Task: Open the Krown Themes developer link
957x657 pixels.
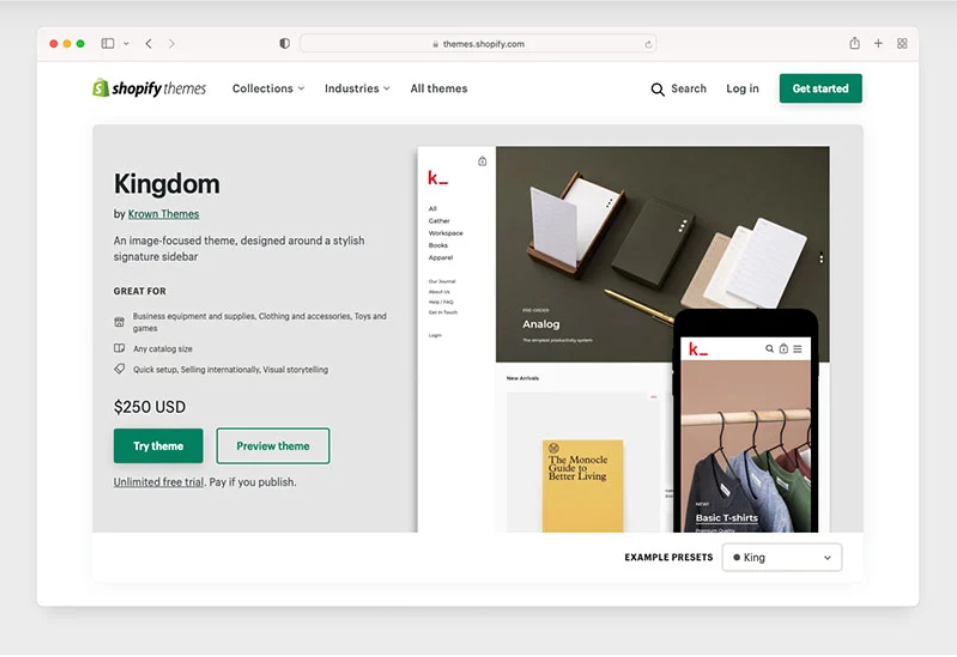Action: coord(164,214)
